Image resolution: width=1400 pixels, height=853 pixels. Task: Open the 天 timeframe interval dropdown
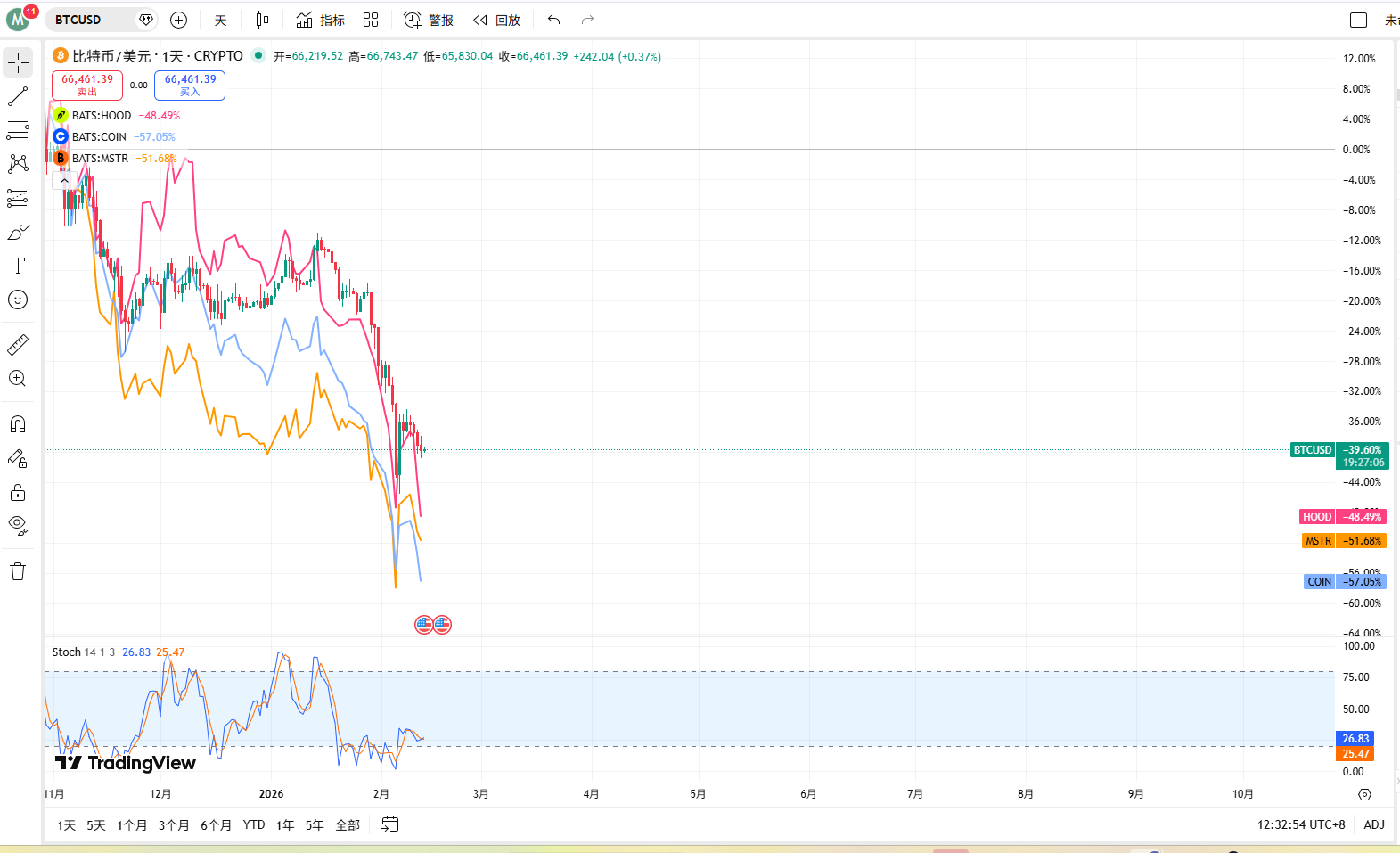[220, 20]
